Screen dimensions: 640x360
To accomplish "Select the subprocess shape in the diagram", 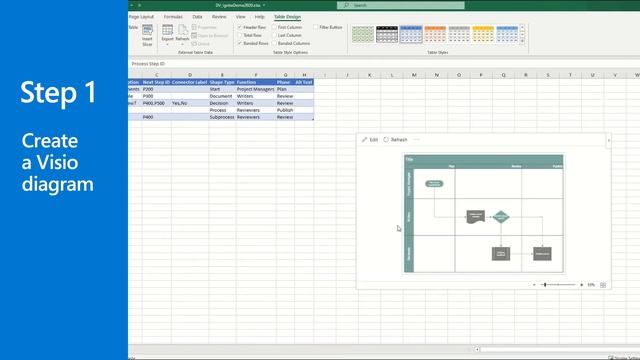I will pos(501,253).
